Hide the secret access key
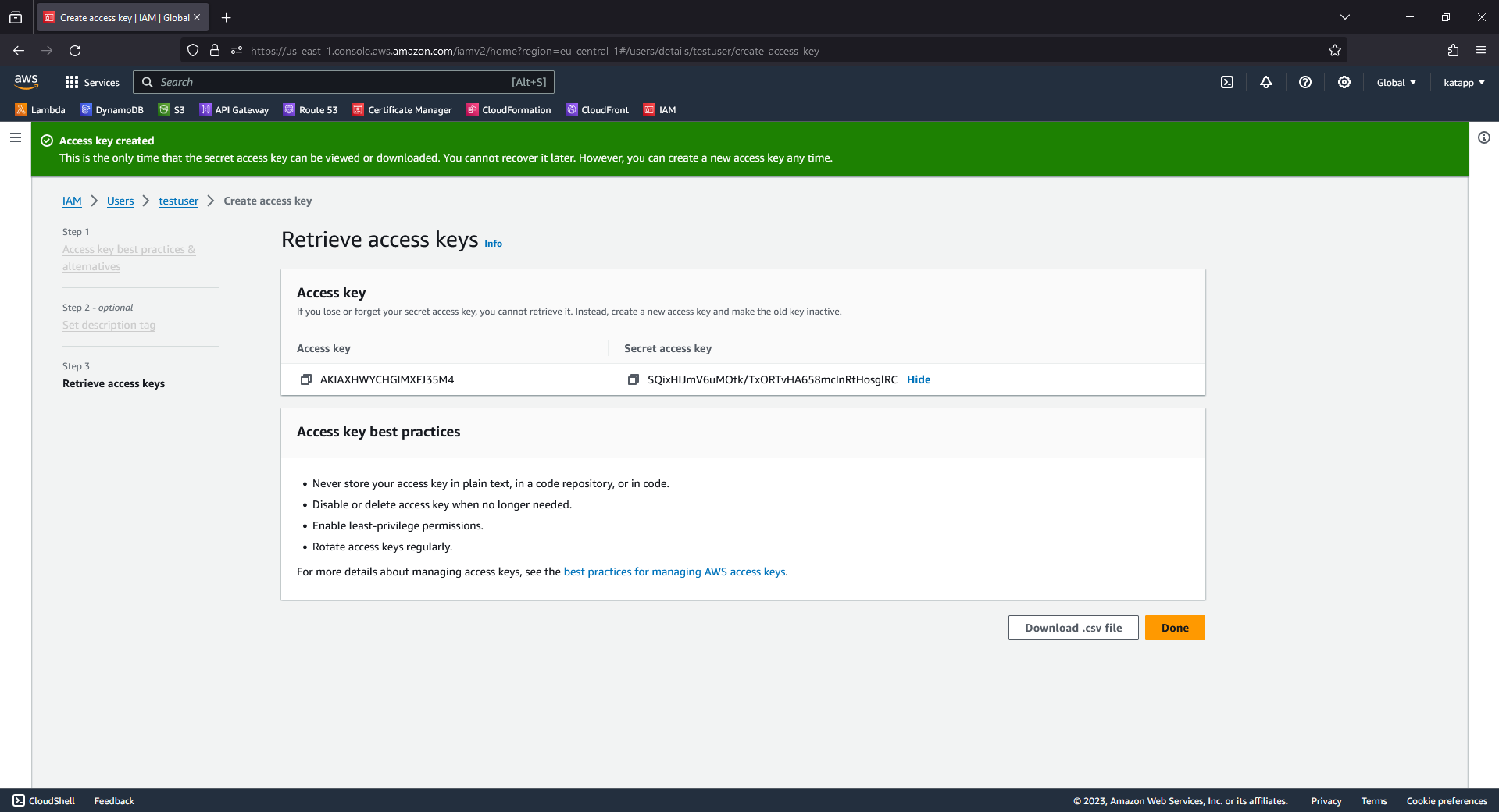The image size is (1499, 812). point(919,380)
